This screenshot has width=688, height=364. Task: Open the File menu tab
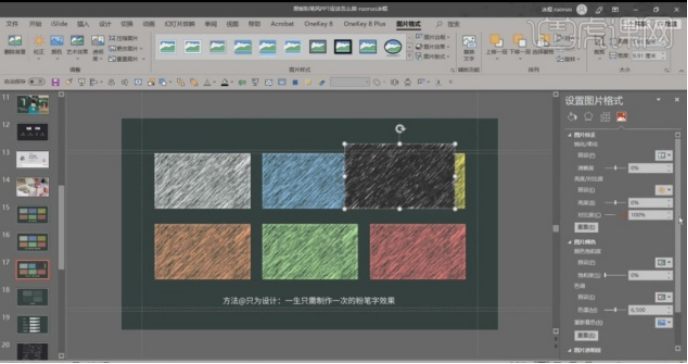(12, 24)
